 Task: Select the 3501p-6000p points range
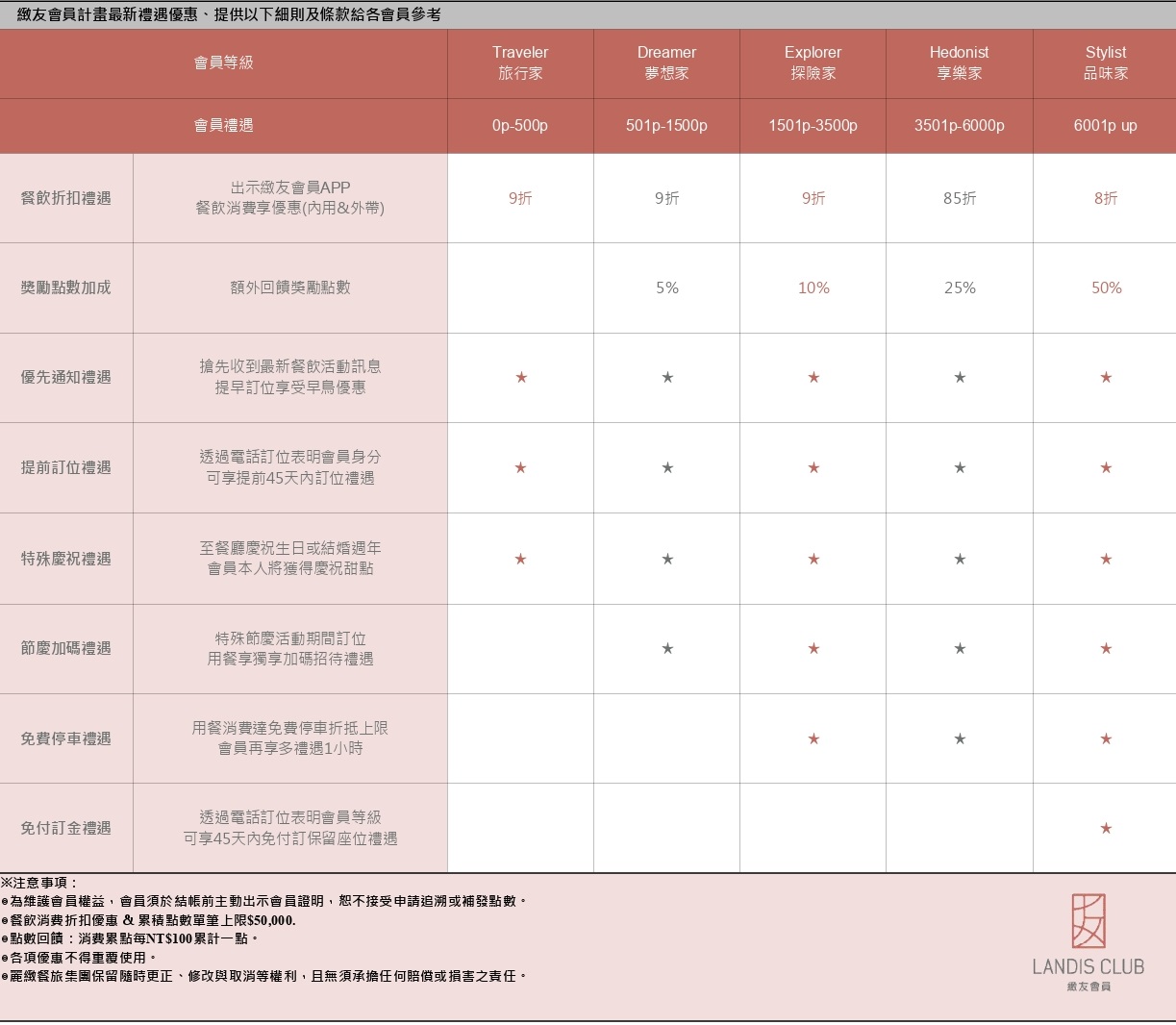[x=959, y=125]
